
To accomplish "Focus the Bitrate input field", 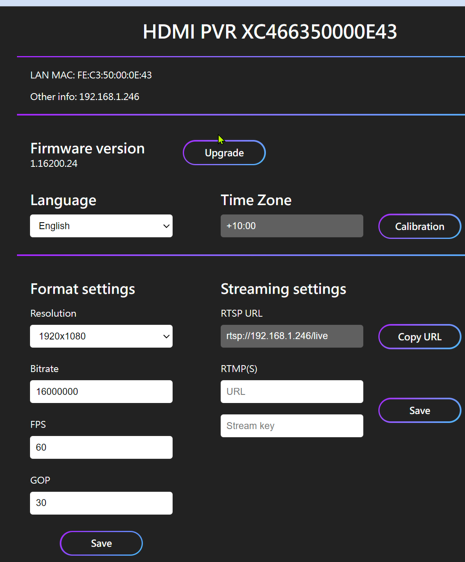I will (101, 391).
